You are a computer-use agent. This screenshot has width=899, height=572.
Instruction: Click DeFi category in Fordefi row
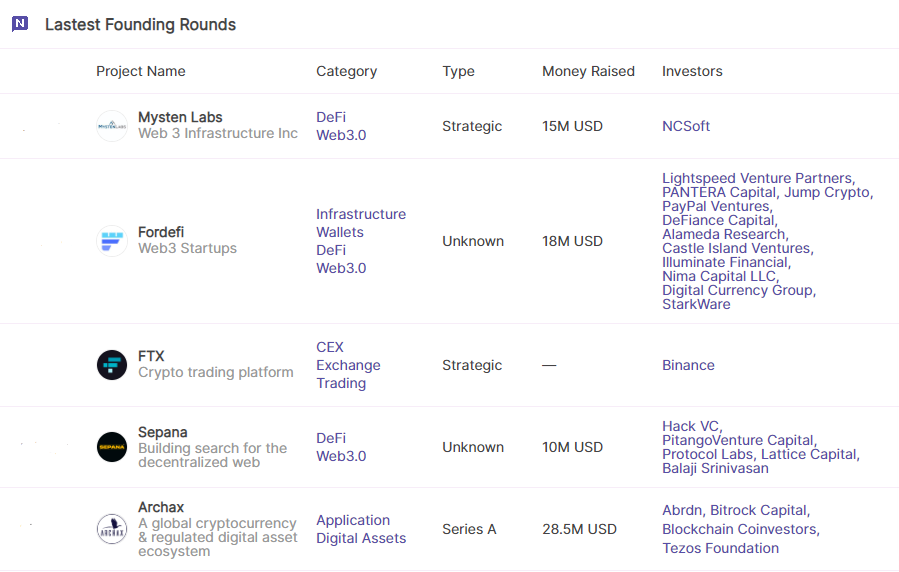click(x=331, y=250)
